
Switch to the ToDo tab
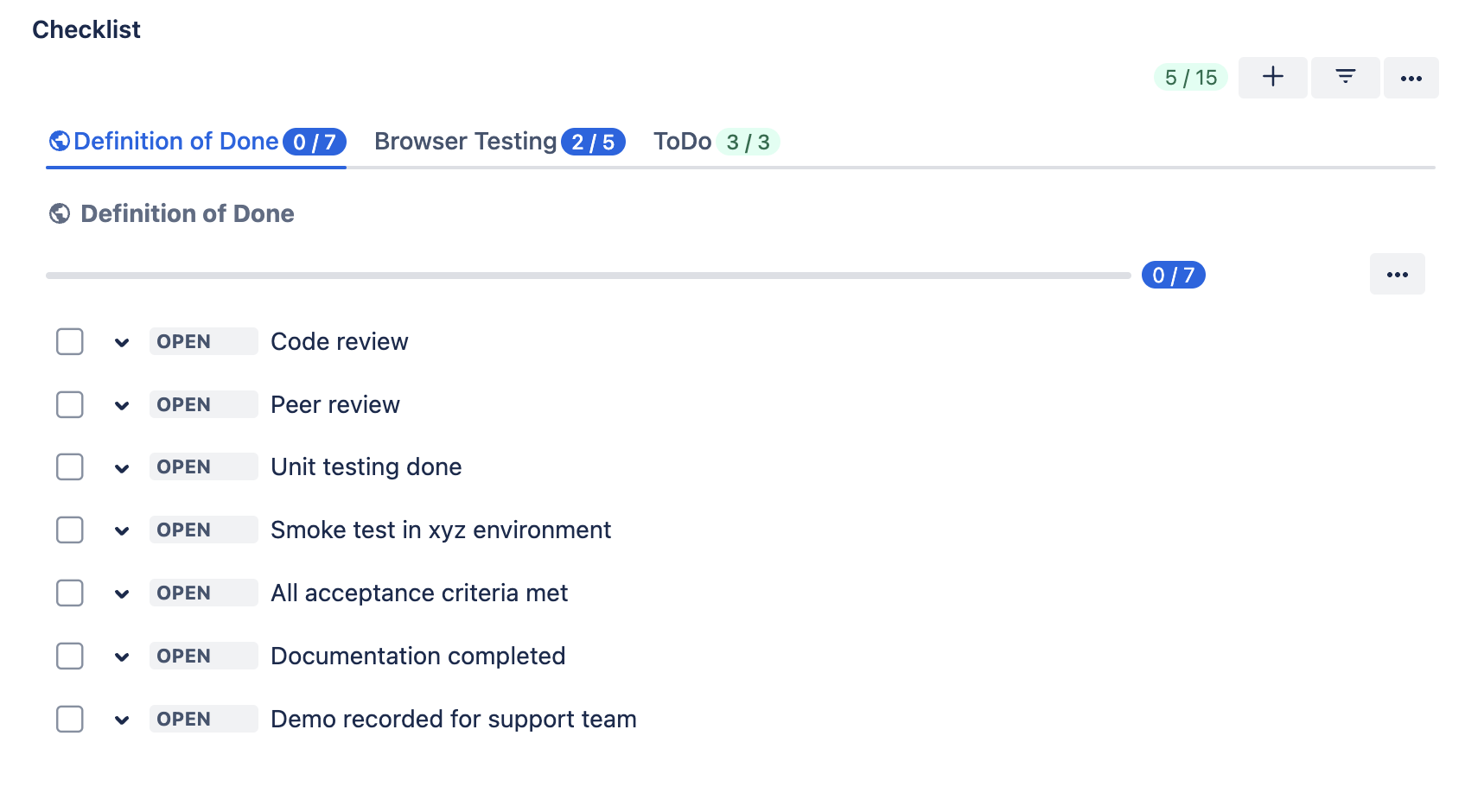[717, 142]
